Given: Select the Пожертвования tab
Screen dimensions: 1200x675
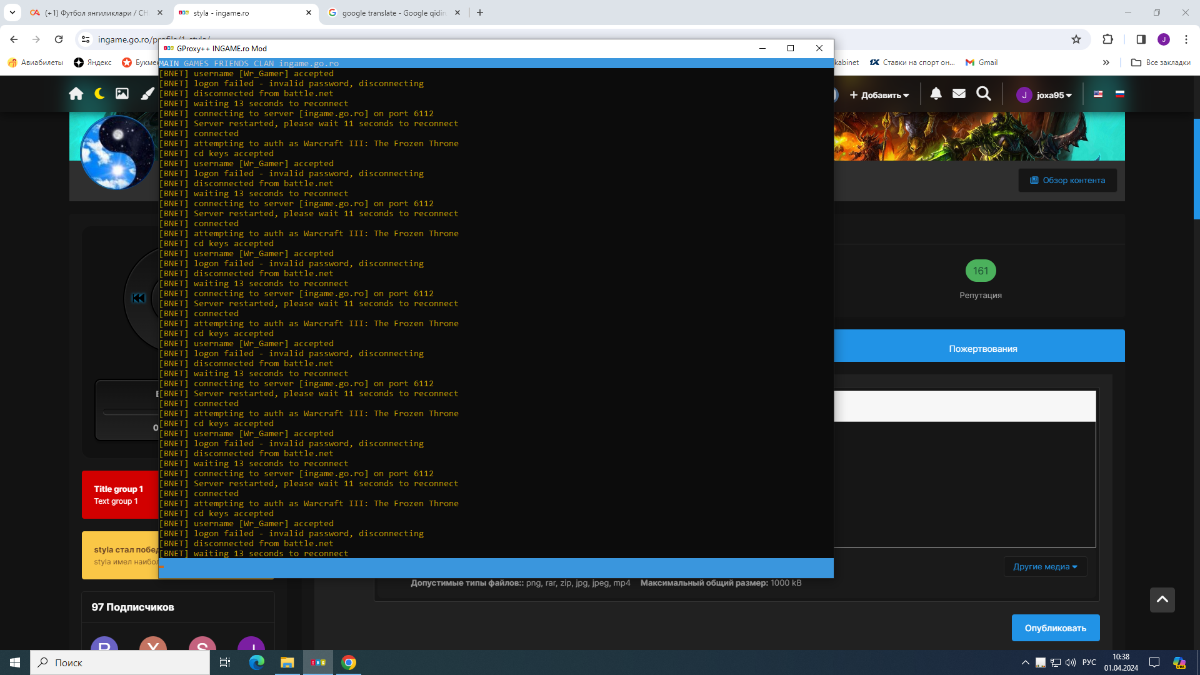Looking at the screenshot, I should click(x=982, y=348).
